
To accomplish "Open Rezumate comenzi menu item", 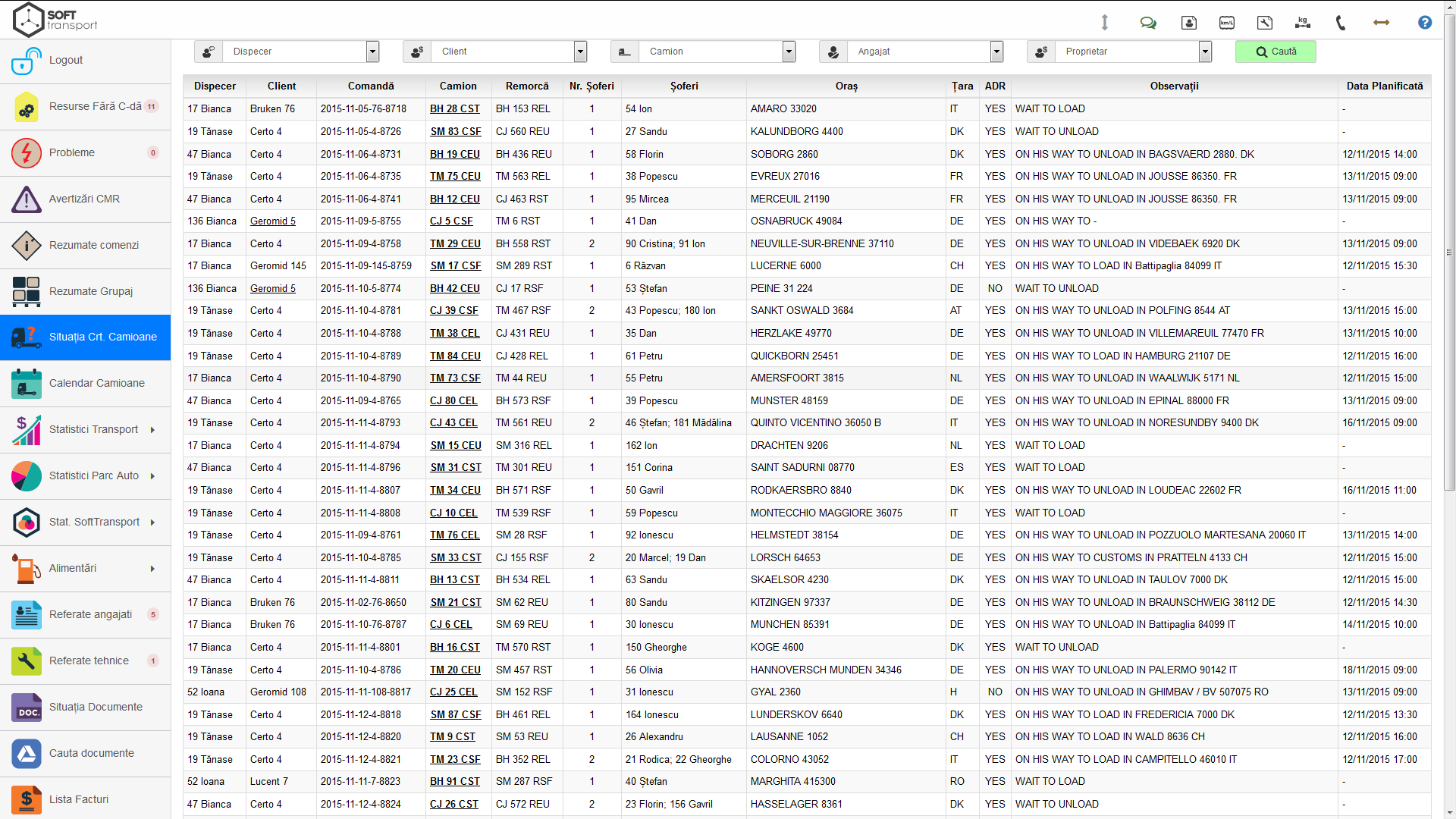I will [85, 246].
